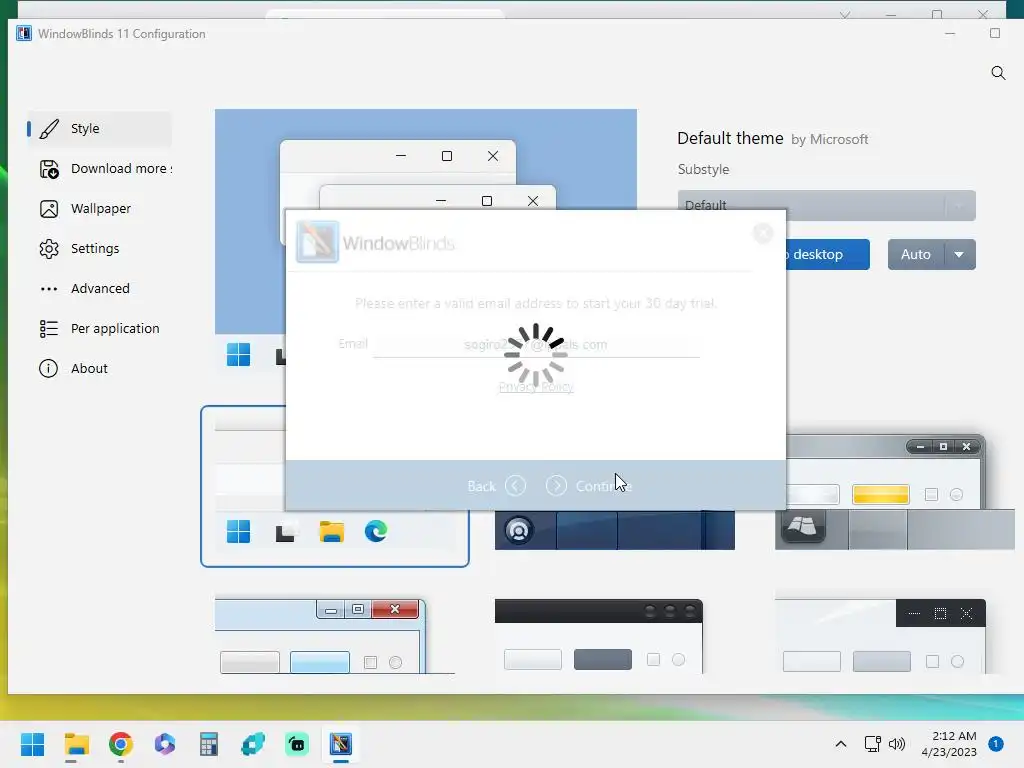Expand the Substyle Default dropdown

tap(827, 205)
